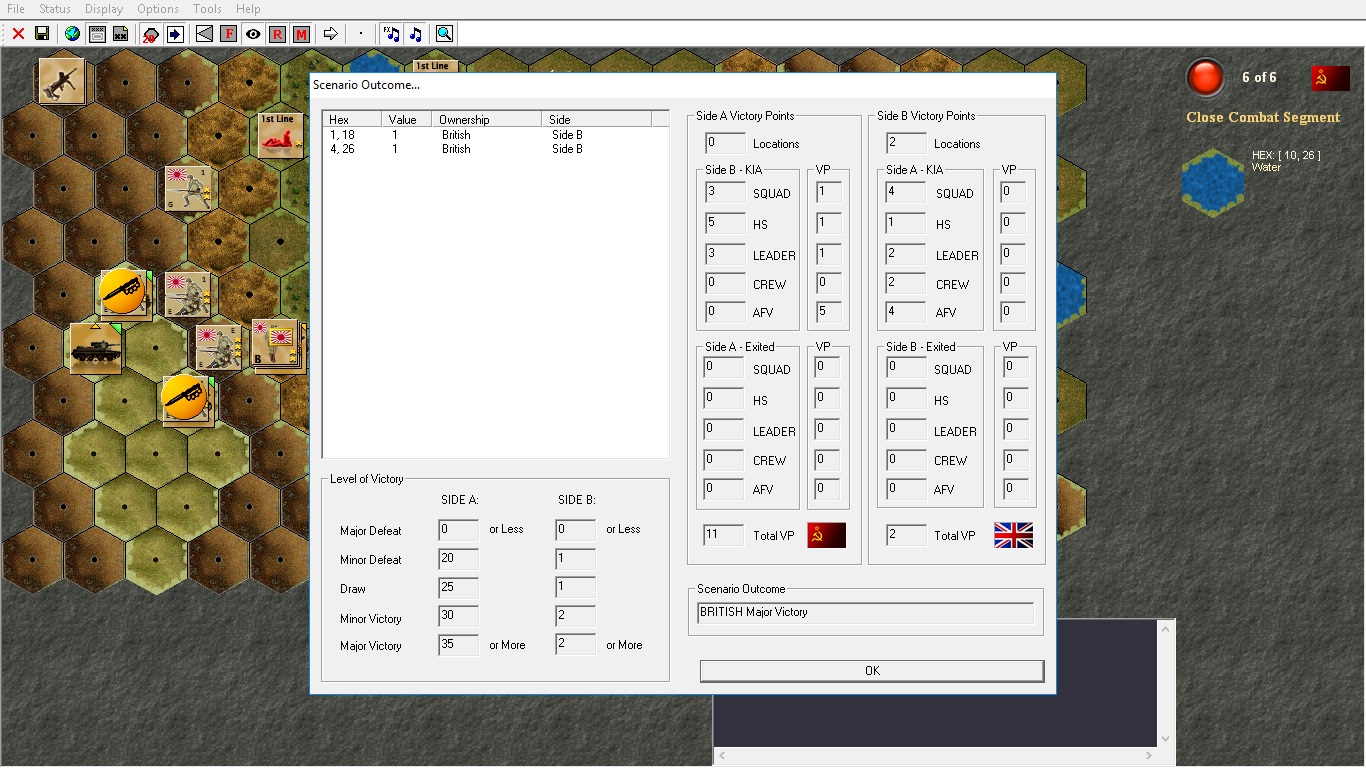Click the small dot toolbar icon

coord(361,34)
